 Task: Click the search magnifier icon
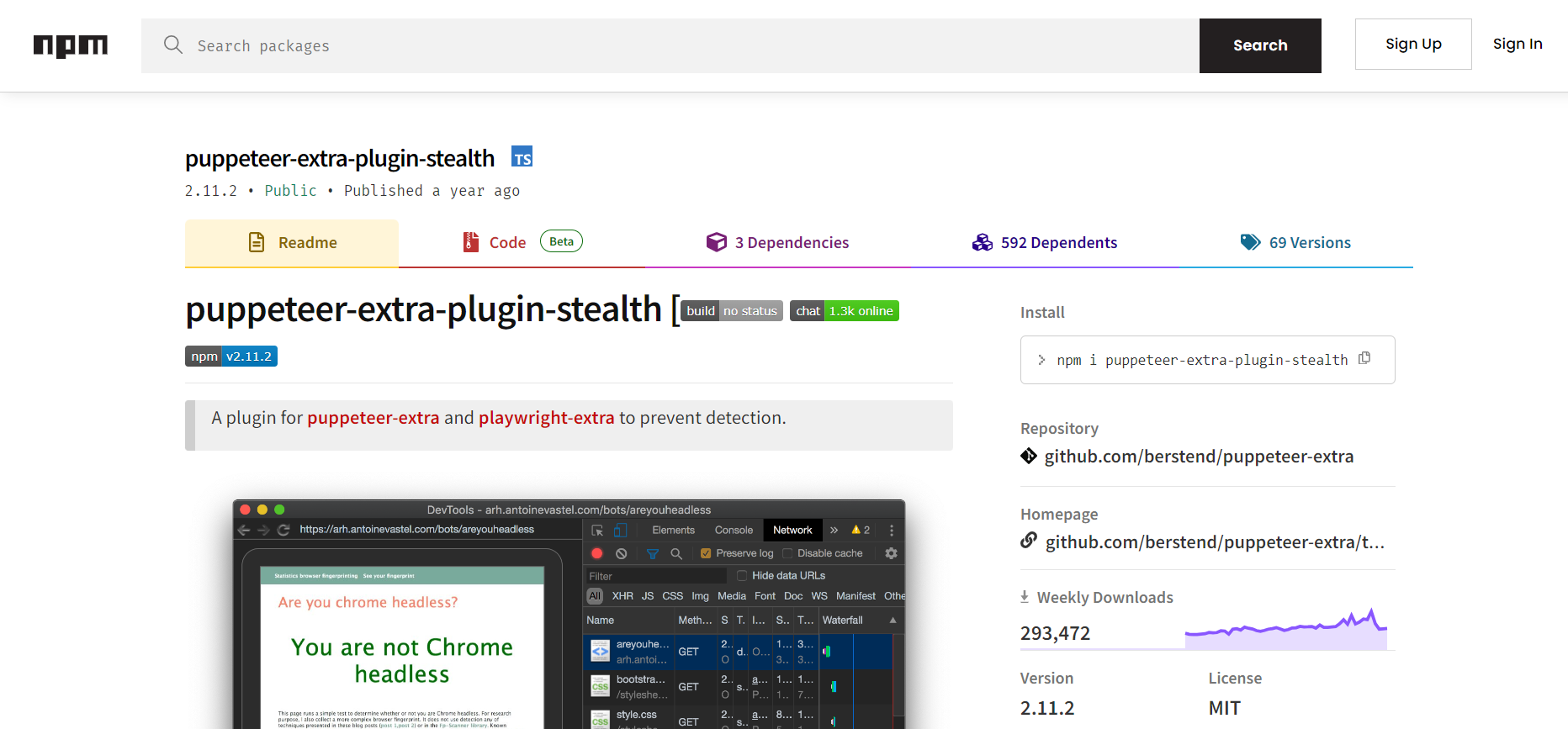[x=173, y=45]
